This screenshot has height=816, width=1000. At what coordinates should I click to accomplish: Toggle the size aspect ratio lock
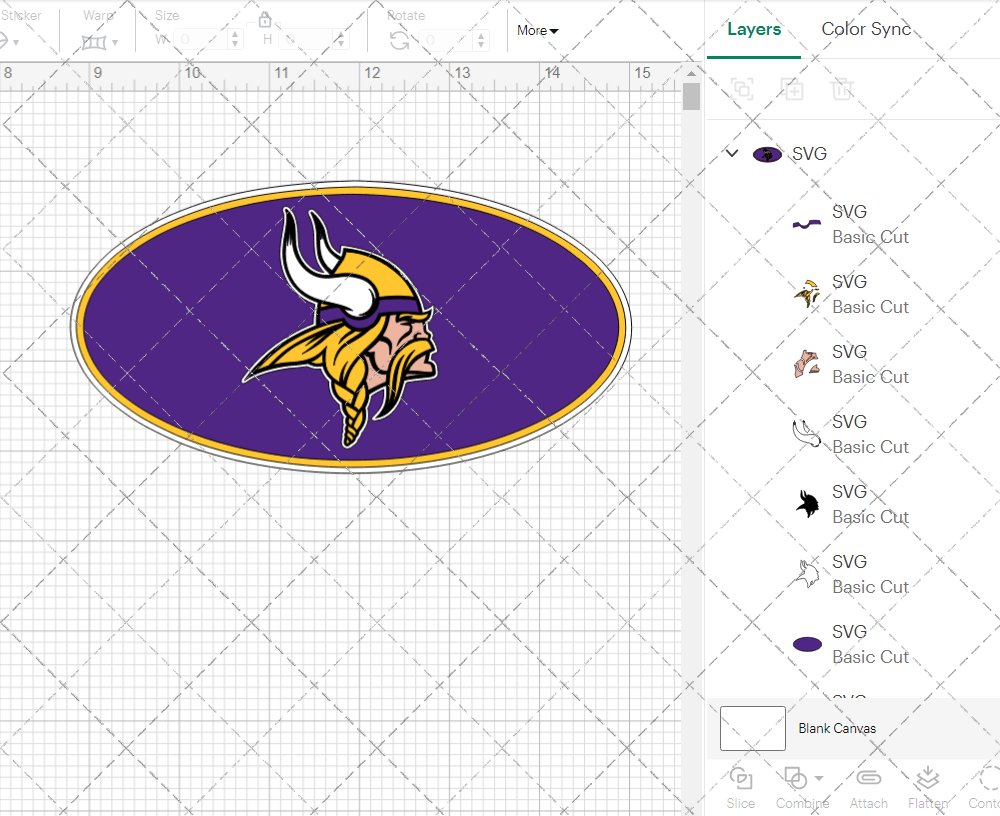pos(265,20)
